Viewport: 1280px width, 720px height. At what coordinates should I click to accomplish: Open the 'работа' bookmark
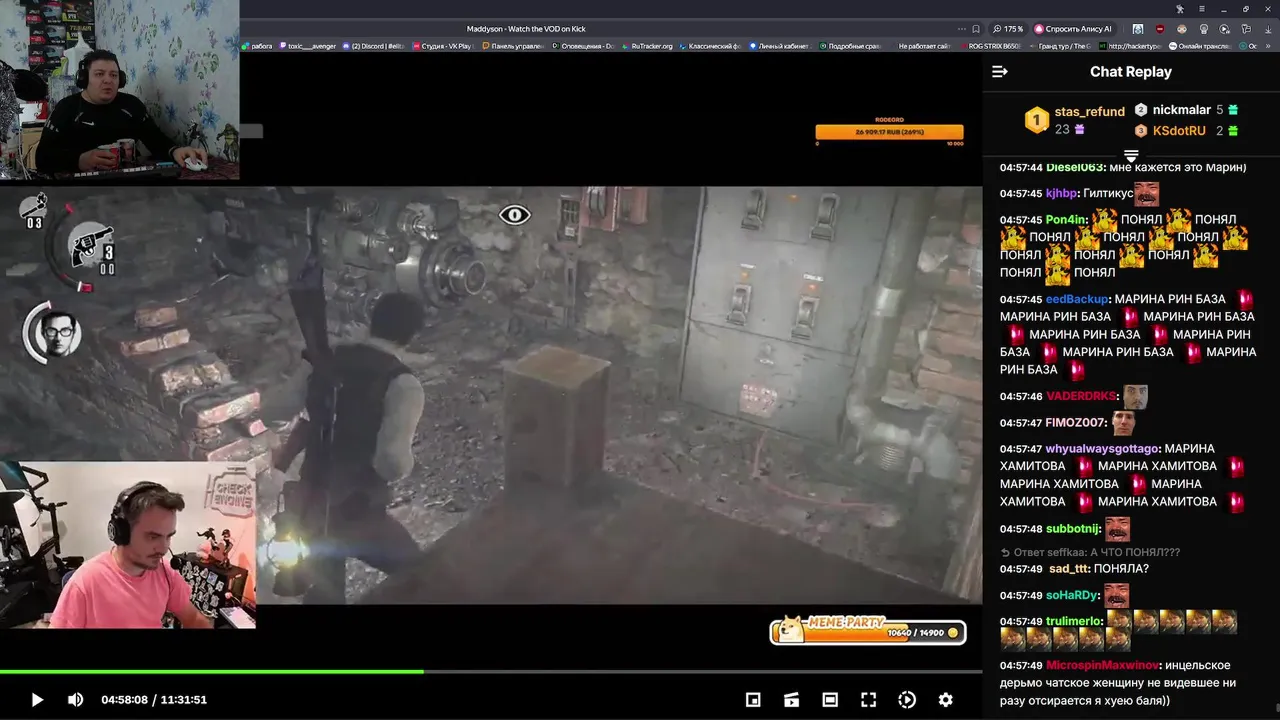coord(255,46)
